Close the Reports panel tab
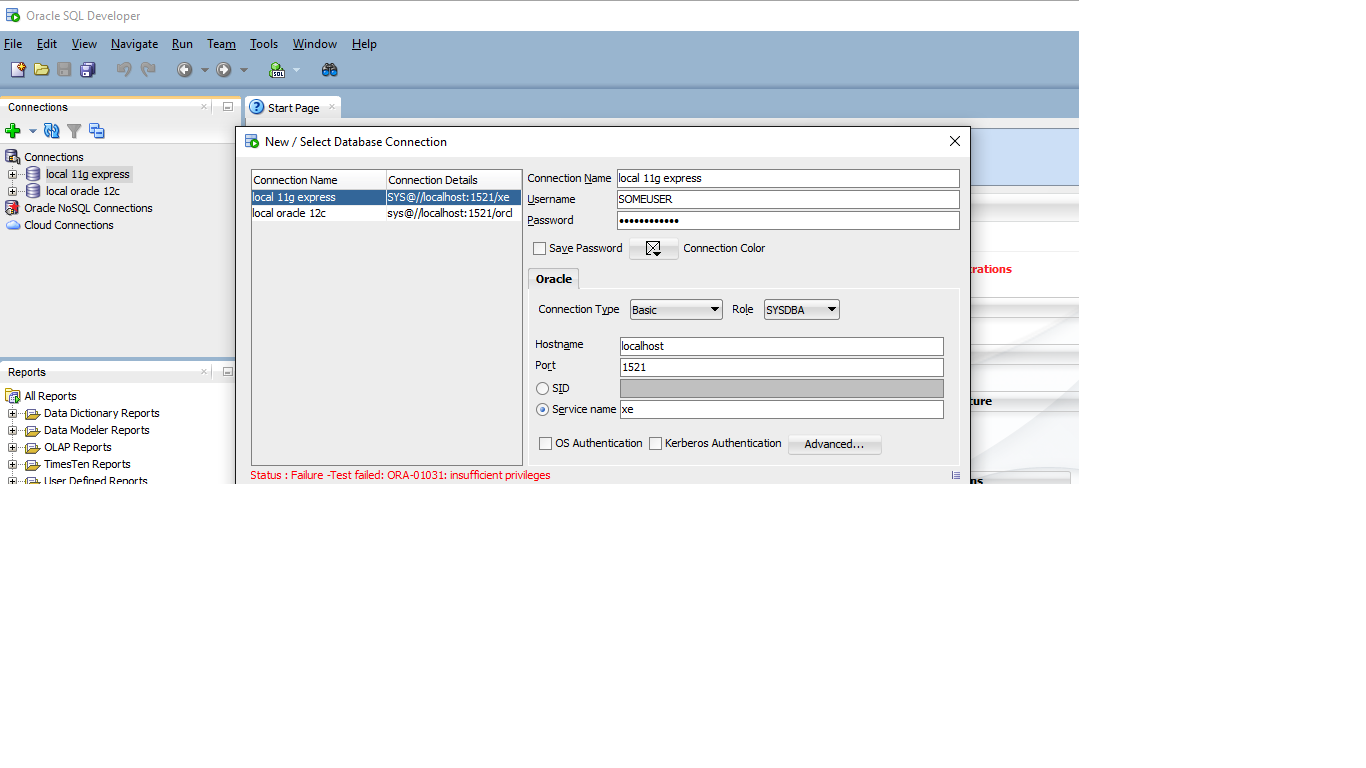1366x768 pixels. (x=204, y=372)
